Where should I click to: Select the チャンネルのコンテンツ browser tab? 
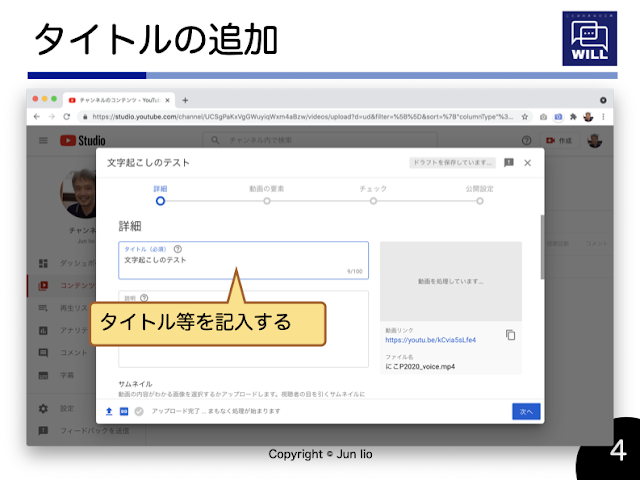coord(120,100)
